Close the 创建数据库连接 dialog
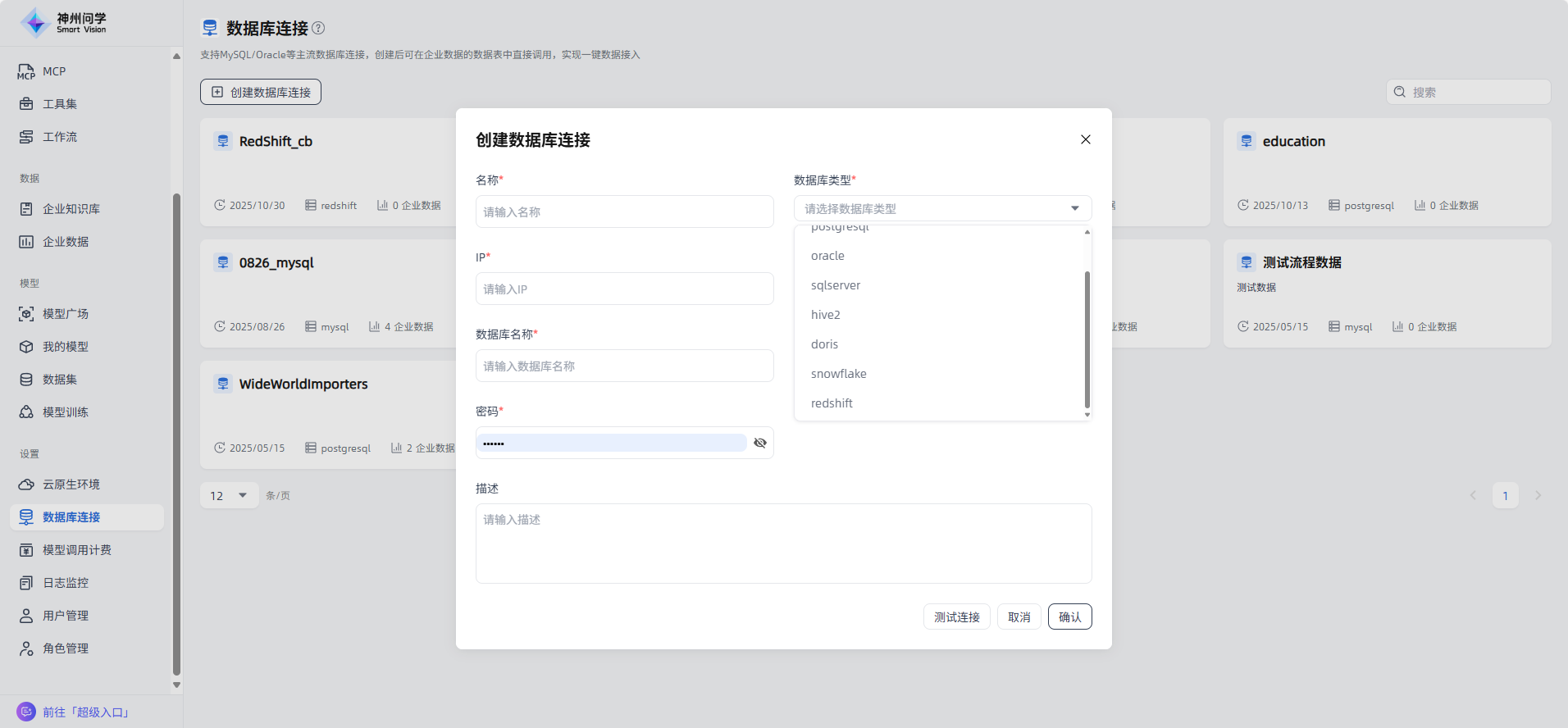The image size is (1568, 728). click(1085, 139)
